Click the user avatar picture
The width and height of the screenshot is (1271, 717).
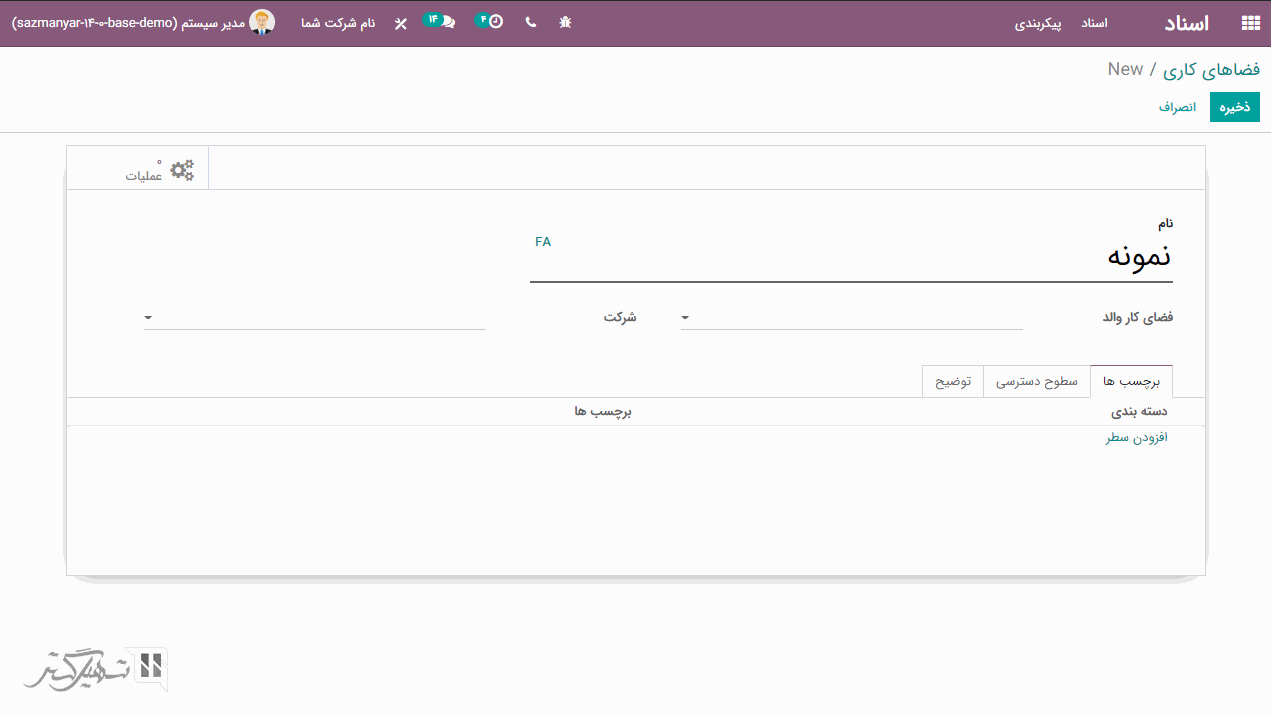pos(262,22)
